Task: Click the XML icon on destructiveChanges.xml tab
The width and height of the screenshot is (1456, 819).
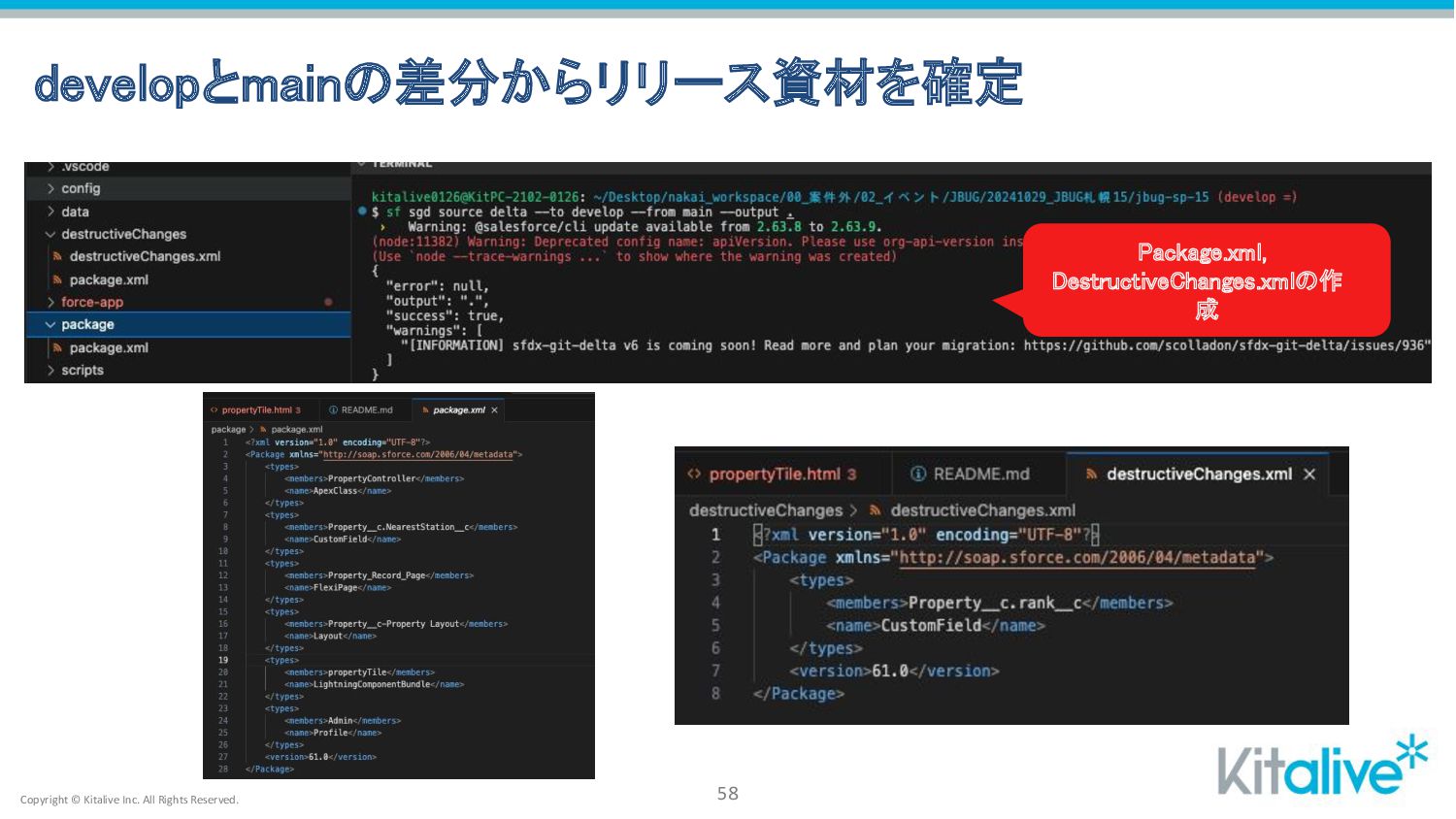Action: (1092, 475)
